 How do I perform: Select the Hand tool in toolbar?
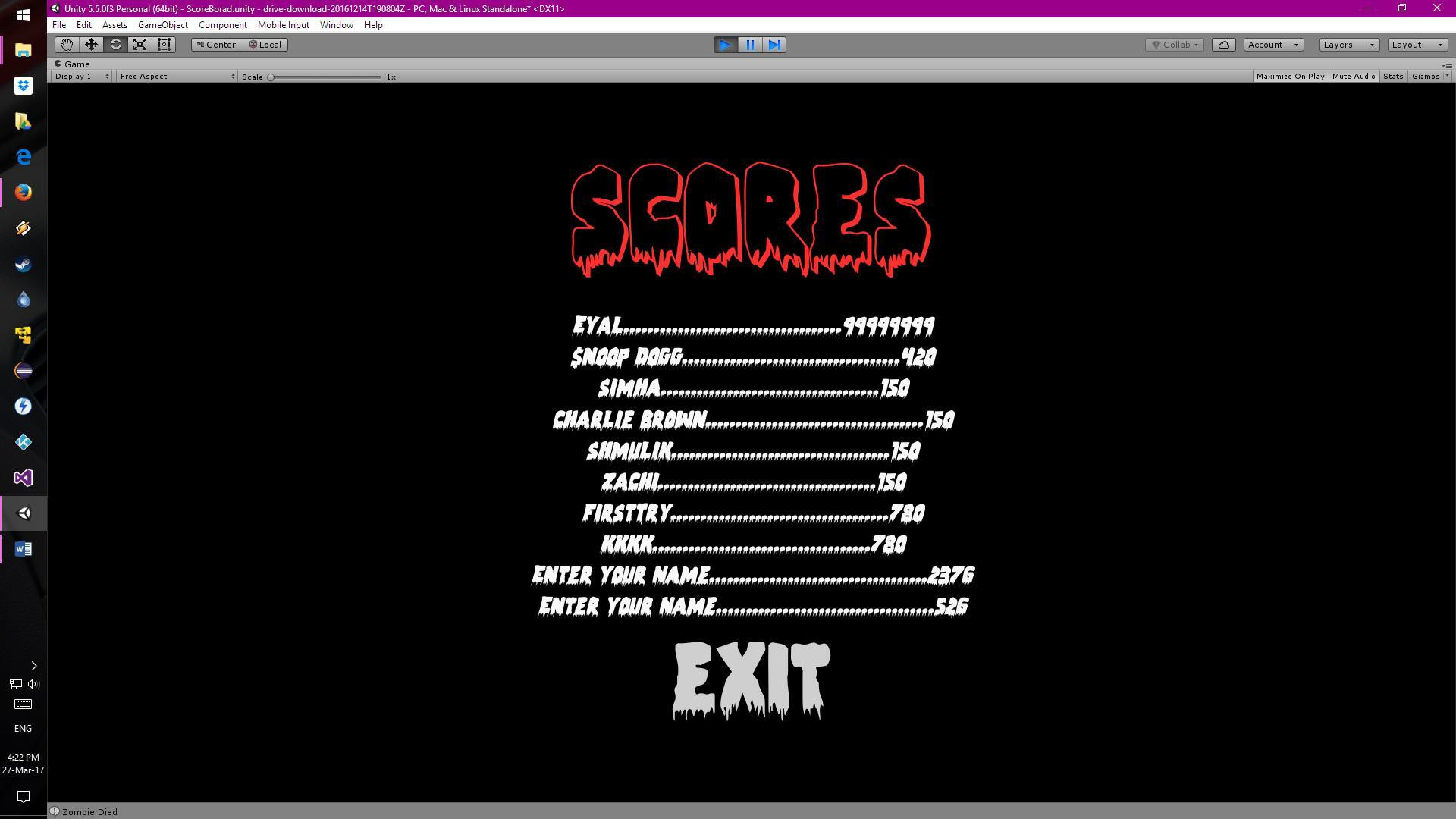click(x=67, y=45)
